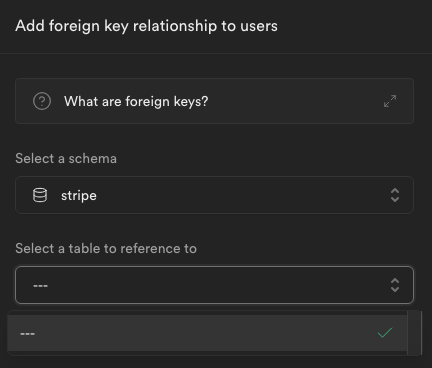Viewport: 432px width, 368px height.
Task: Click the up-down chevron icon on table selector
Action: [395, 285]
